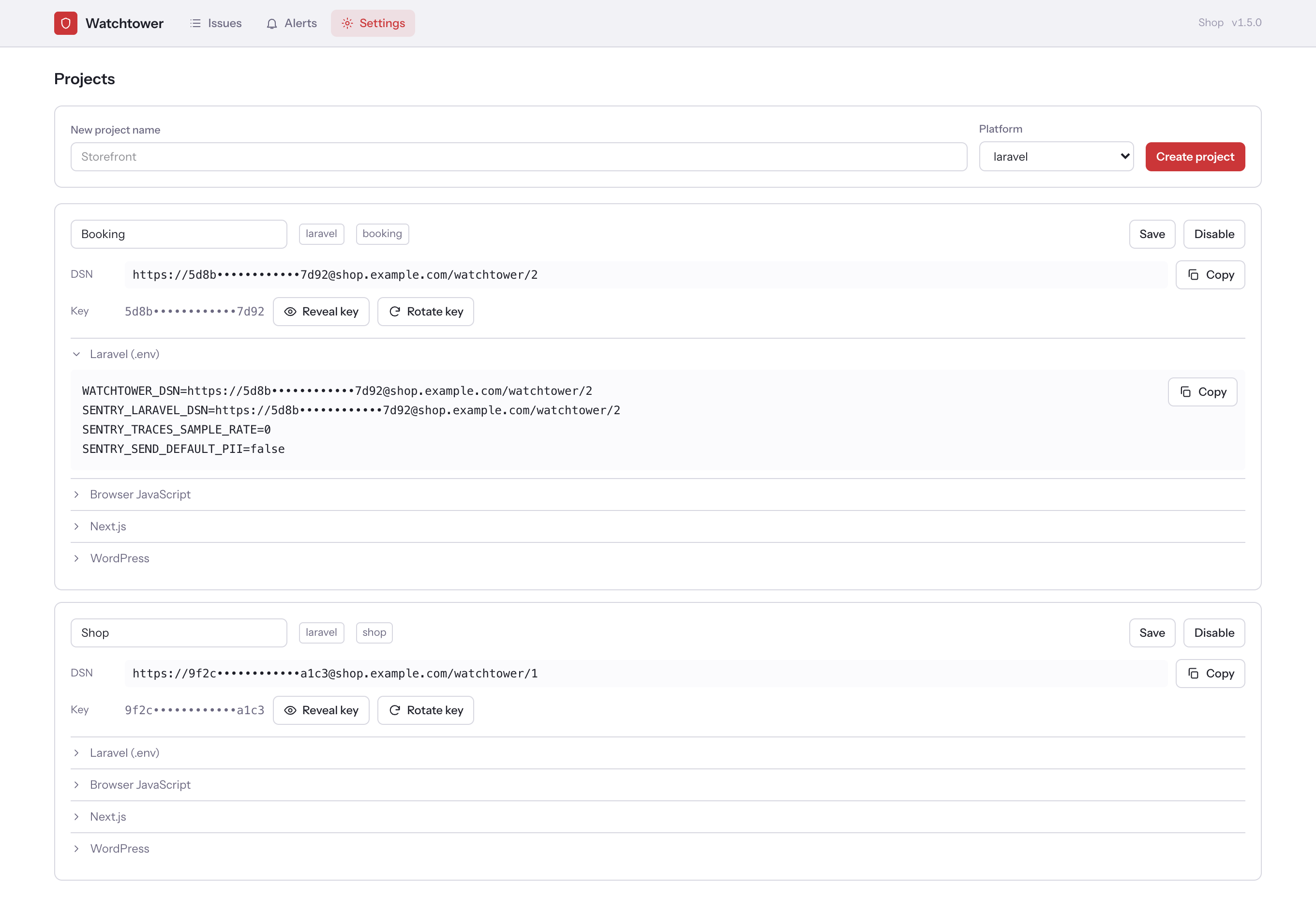Click the 'booking' slug tag
This screenshot has width=1316, height=900.
point(382,234)
